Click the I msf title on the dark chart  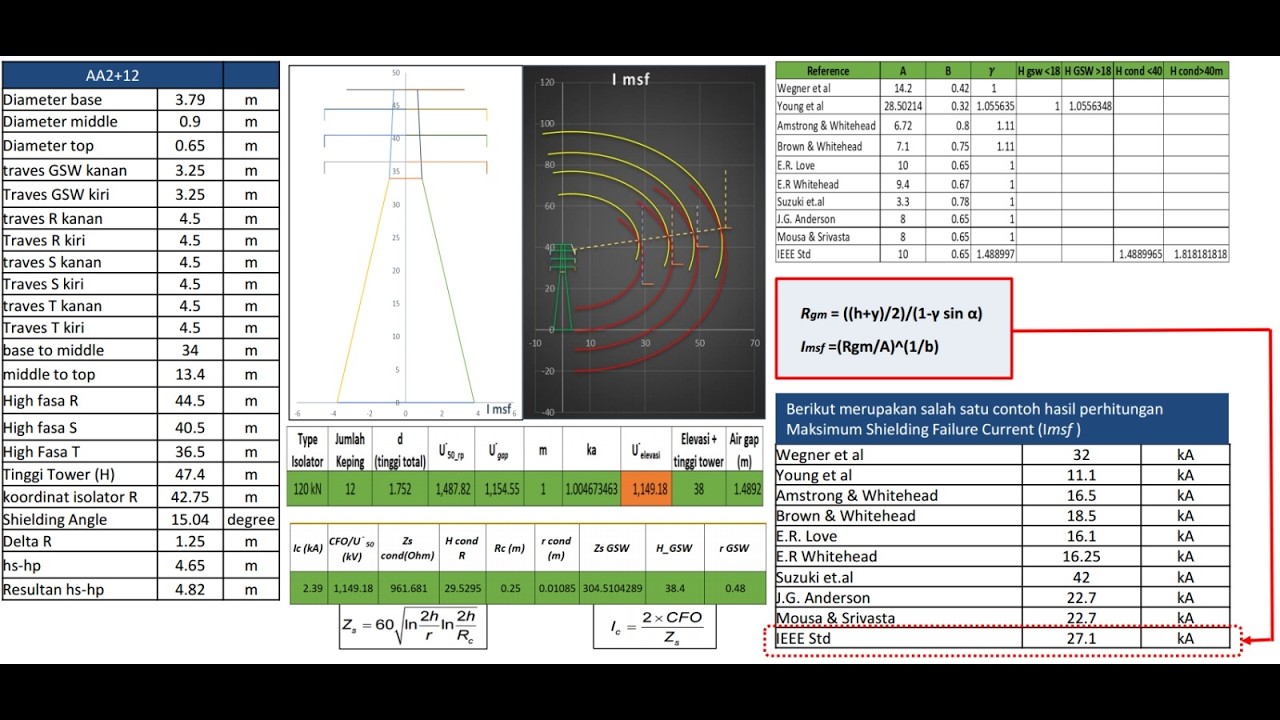tap(631, 79)
